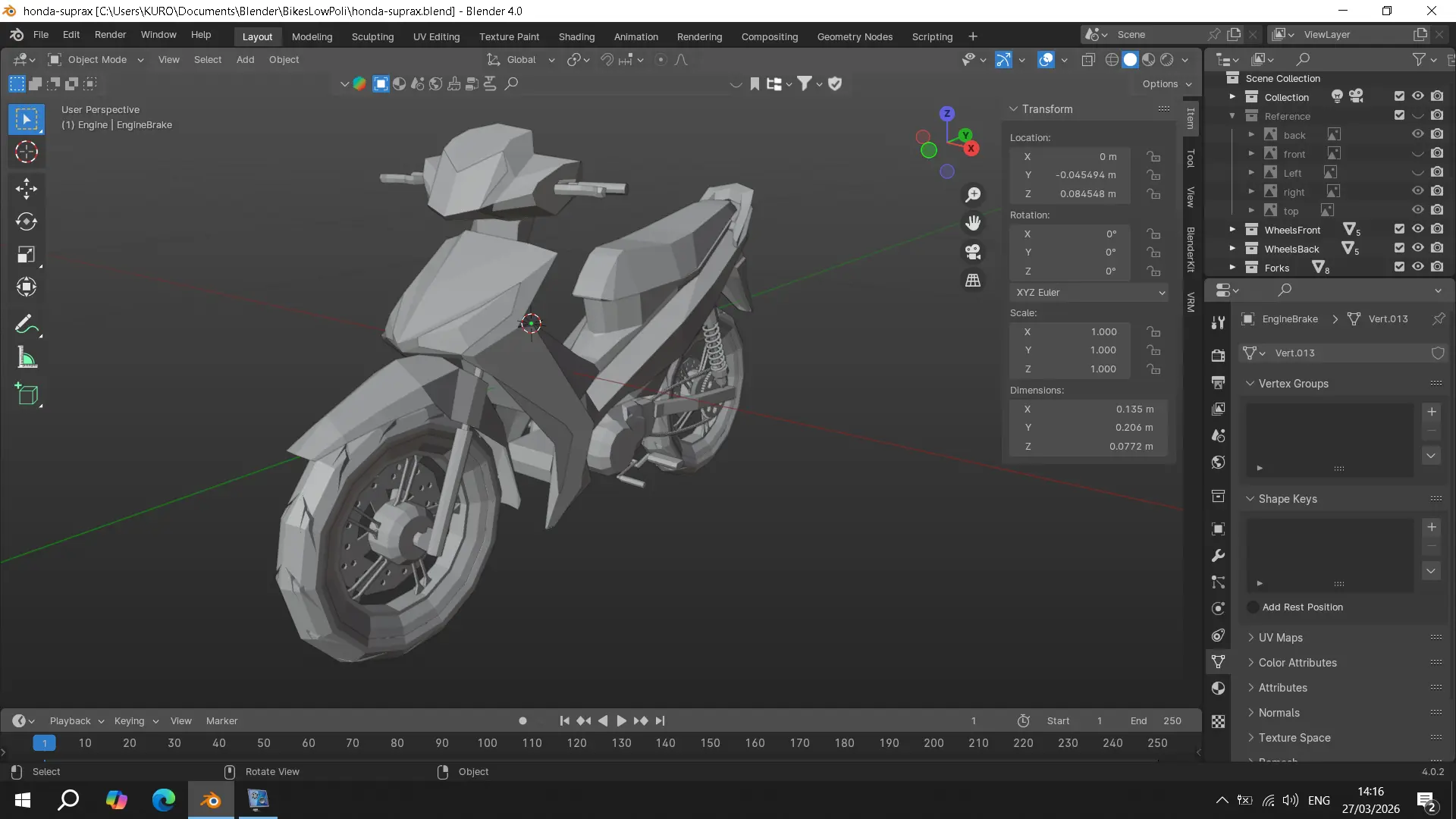This screenshot has height=819, width=1456.
Task: Toggle visibility of Forks collection
Action: pos(1417,267)
